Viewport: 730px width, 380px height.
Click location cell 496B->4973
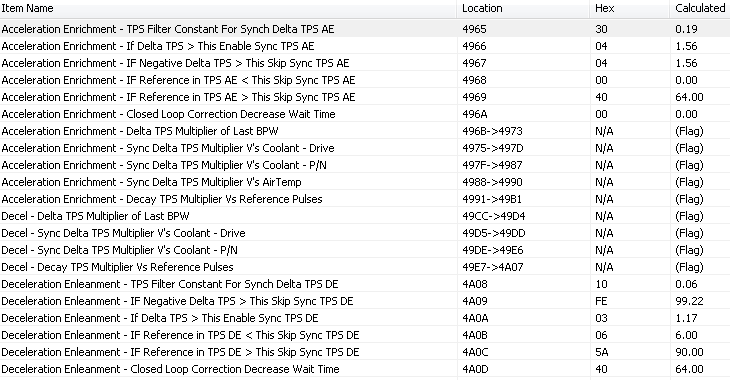(492, 131)
